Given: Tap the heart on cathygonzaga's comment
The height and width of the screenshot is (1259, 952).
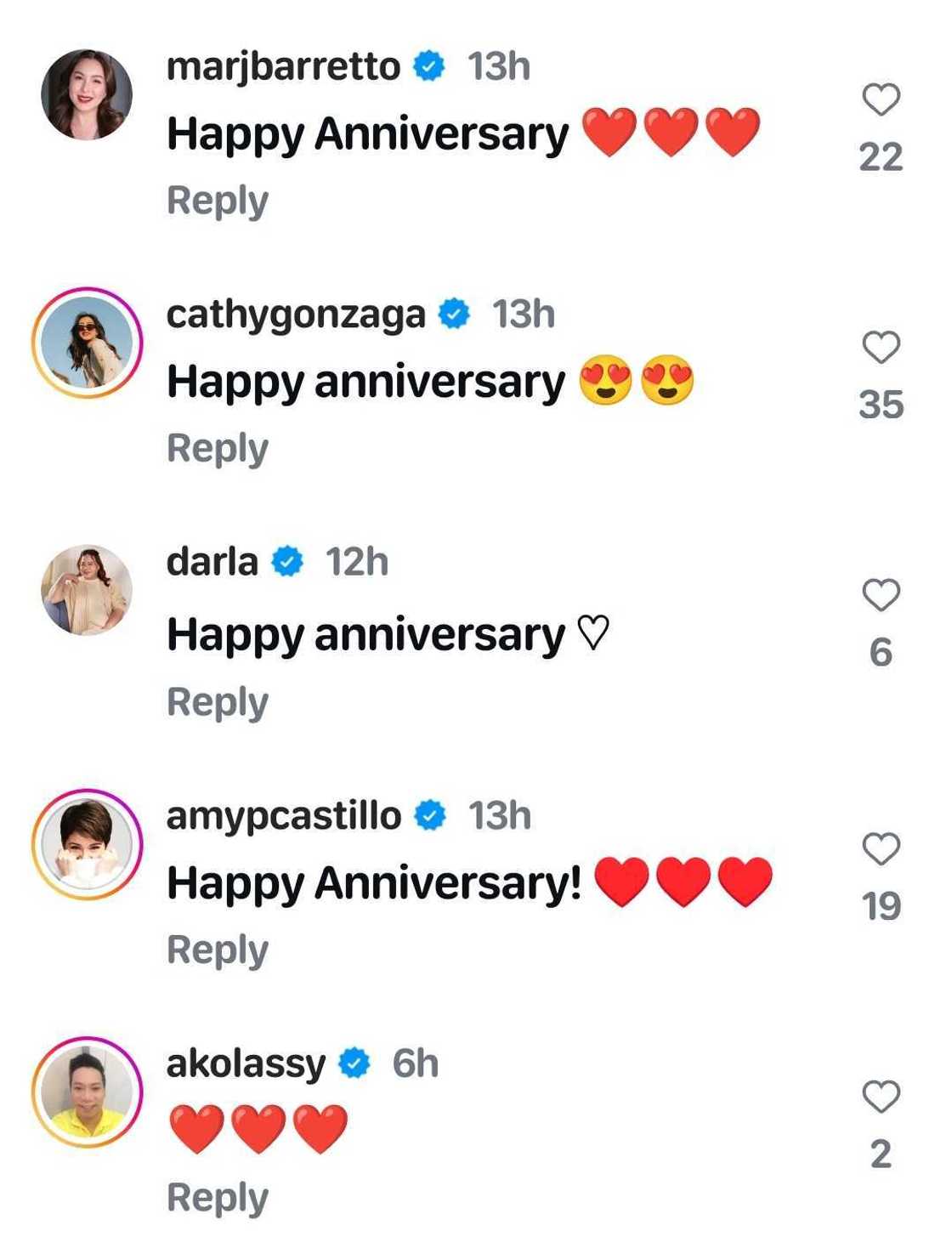Looking at the screenshot, I should (881, 348).
